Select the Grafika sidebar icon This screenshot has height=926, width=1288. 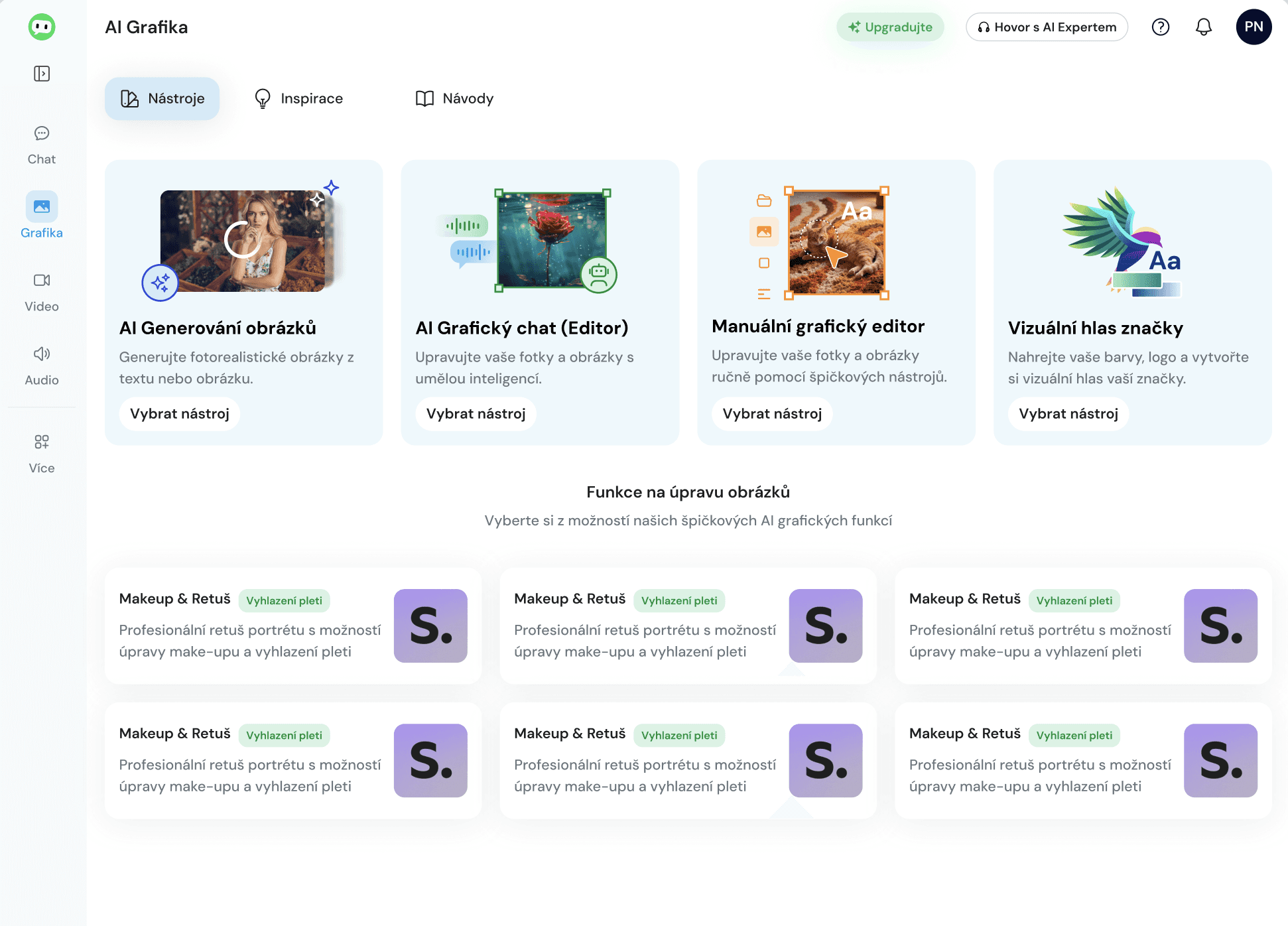coord(42,207)
